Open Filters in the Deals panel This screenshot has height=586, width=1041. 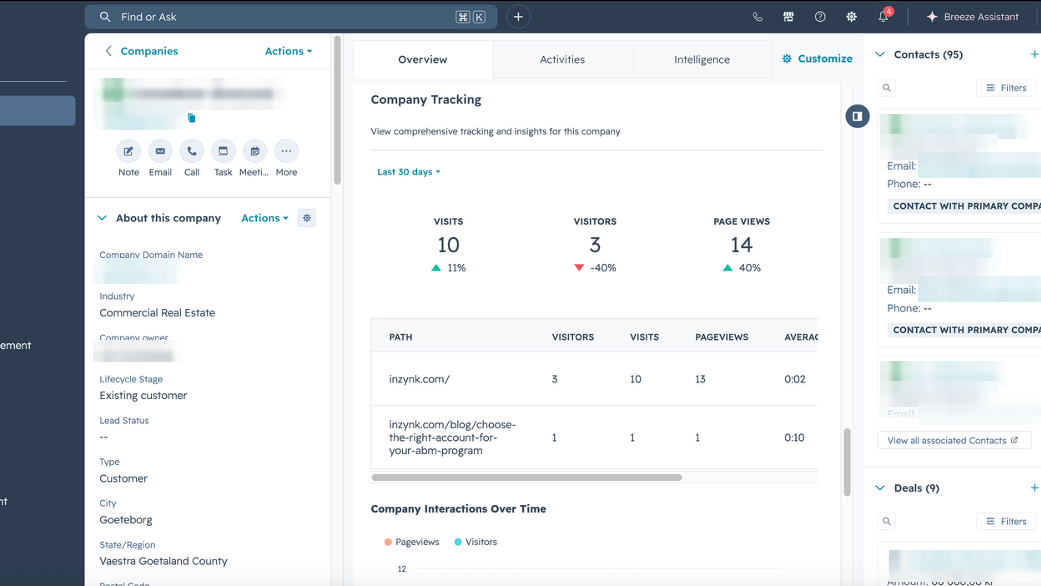[1006, 521]
